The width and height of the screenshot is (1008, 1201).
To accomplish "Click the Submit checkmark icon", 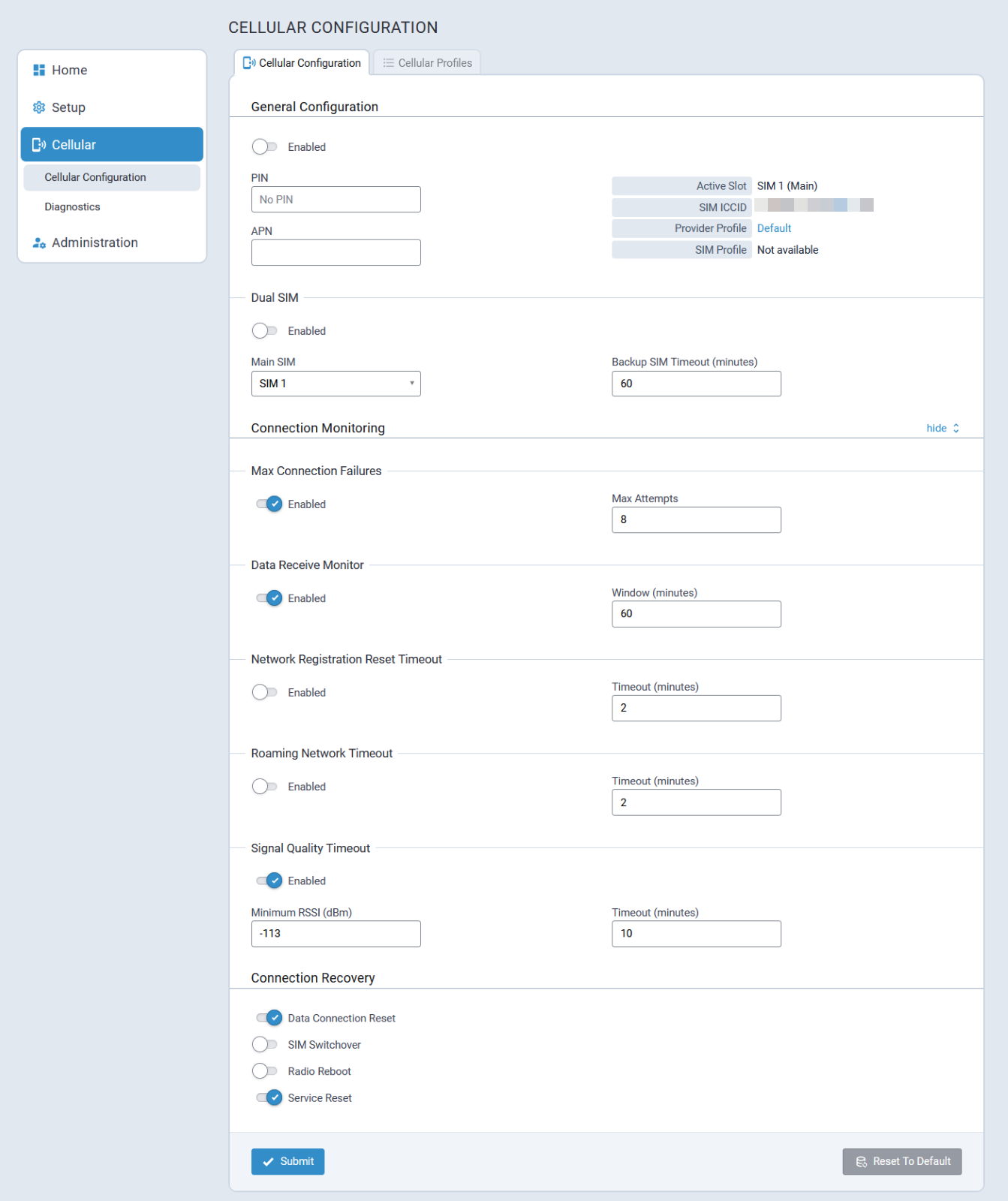I will (x=268, y=1162).
